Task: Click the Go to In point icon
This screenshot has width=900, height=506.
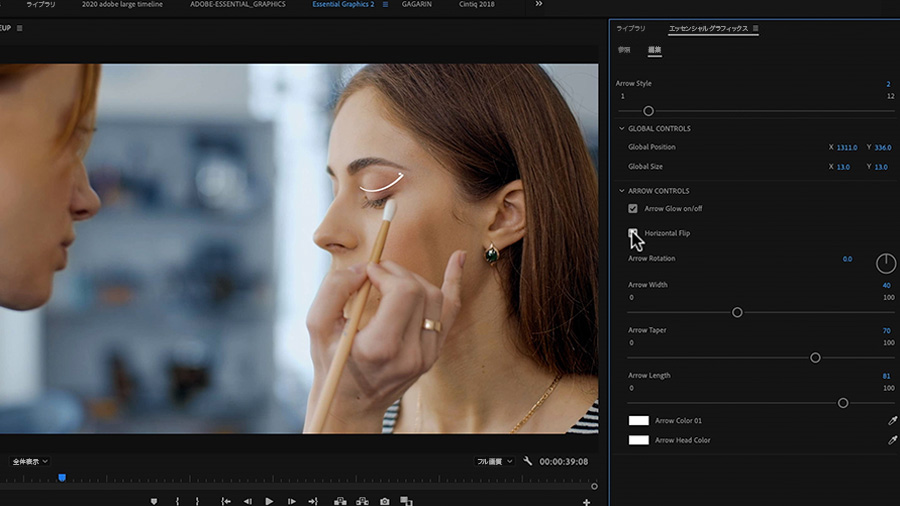Action: click(x=226, y=501)
